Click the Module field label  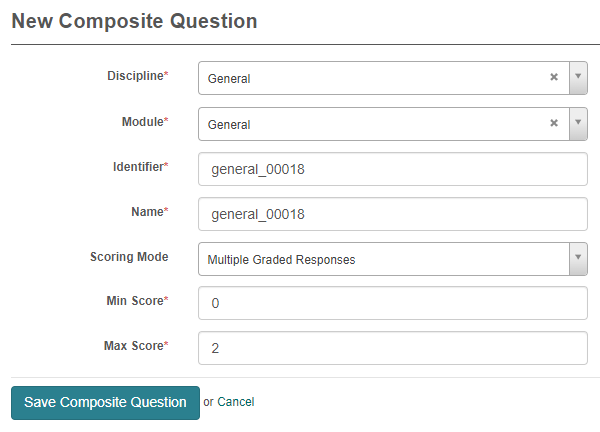140,121
